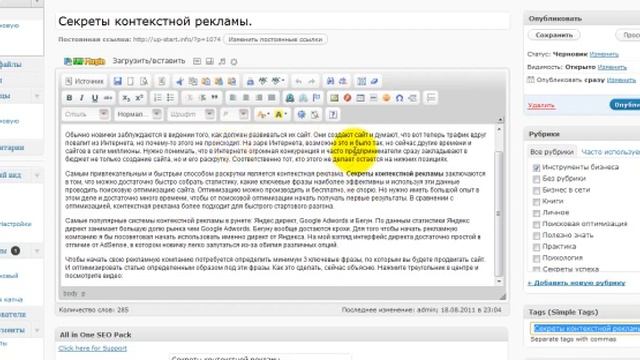This screenshot has width=640, height=360.
Task: Align text to the left
Action: [x=233, y=98]
